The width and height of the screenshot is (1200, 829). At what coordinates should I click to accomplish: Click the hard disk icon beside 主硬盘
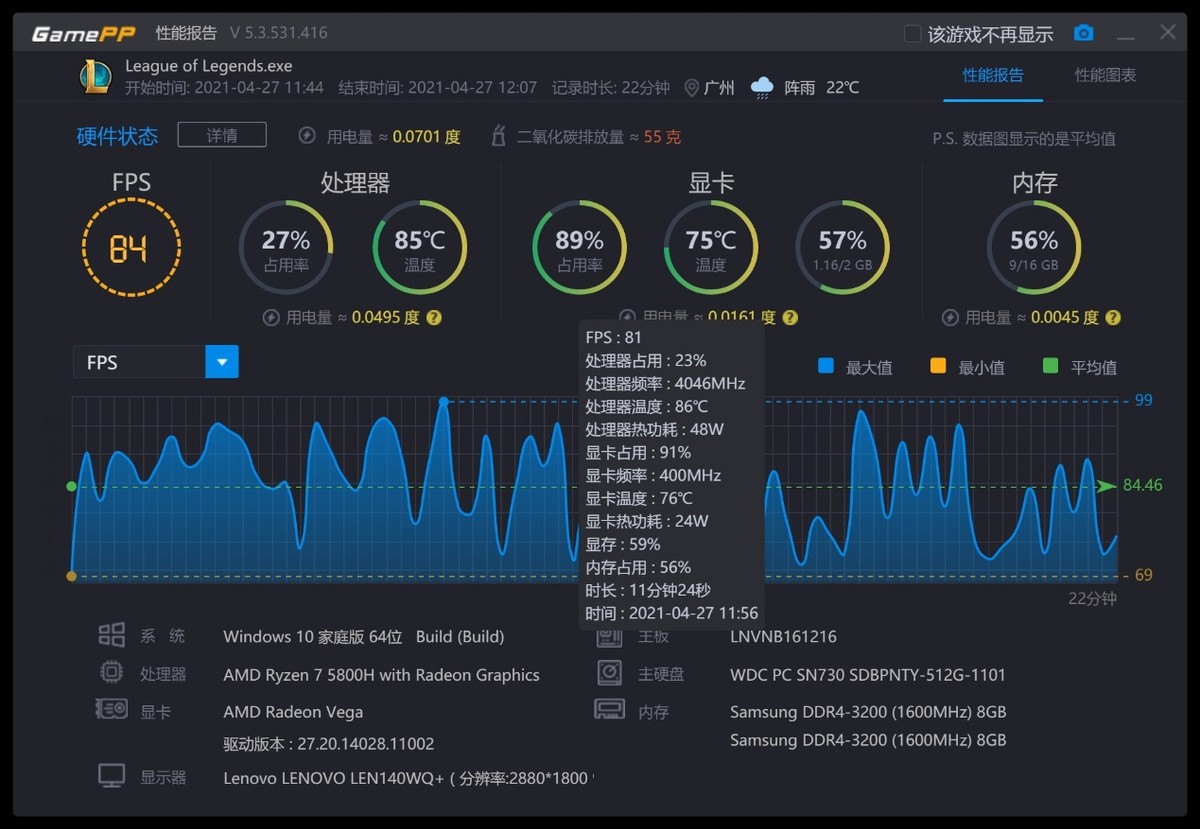[610, 672]
